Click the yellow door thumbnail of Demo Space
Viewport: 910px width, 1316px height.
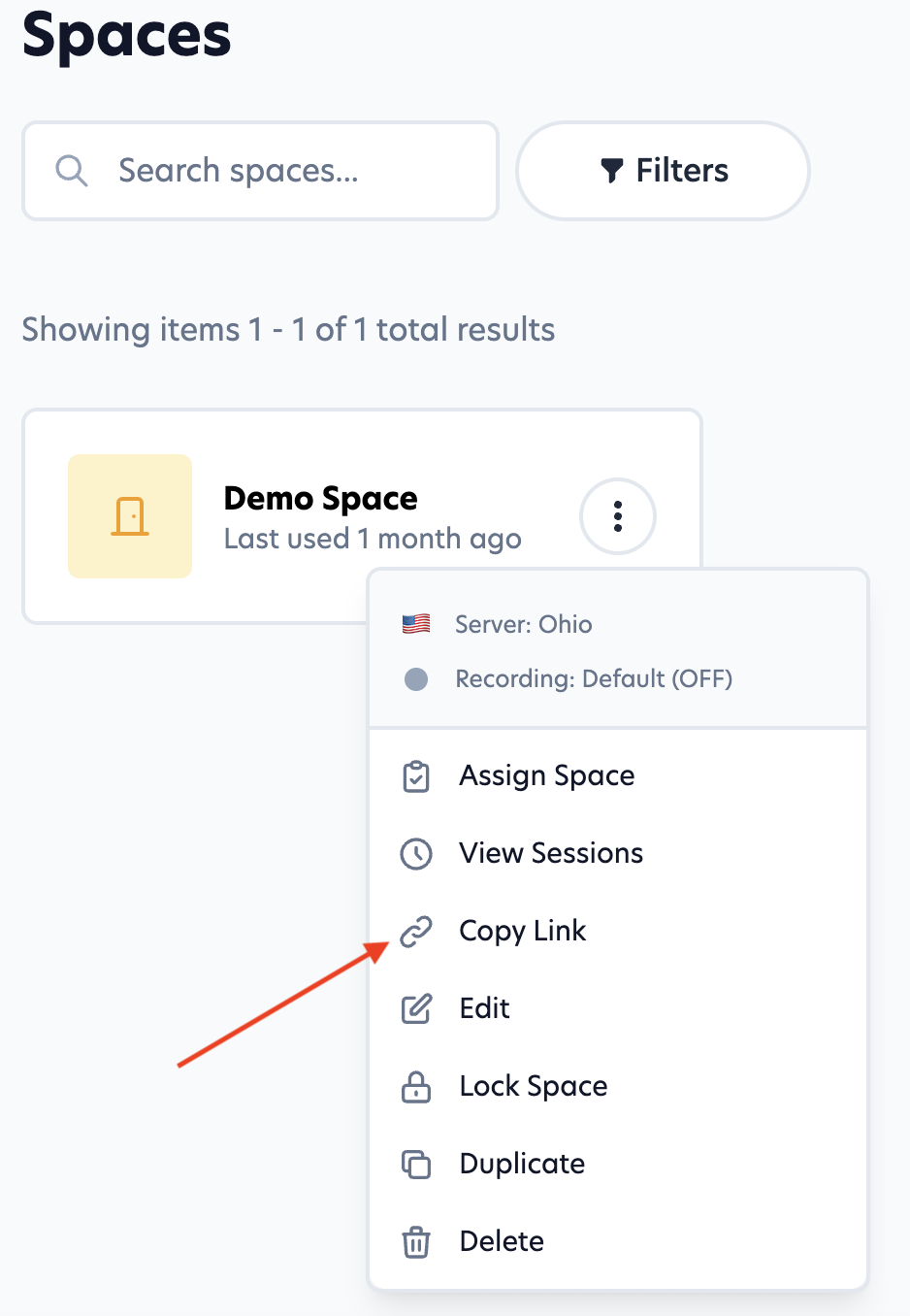130,516
